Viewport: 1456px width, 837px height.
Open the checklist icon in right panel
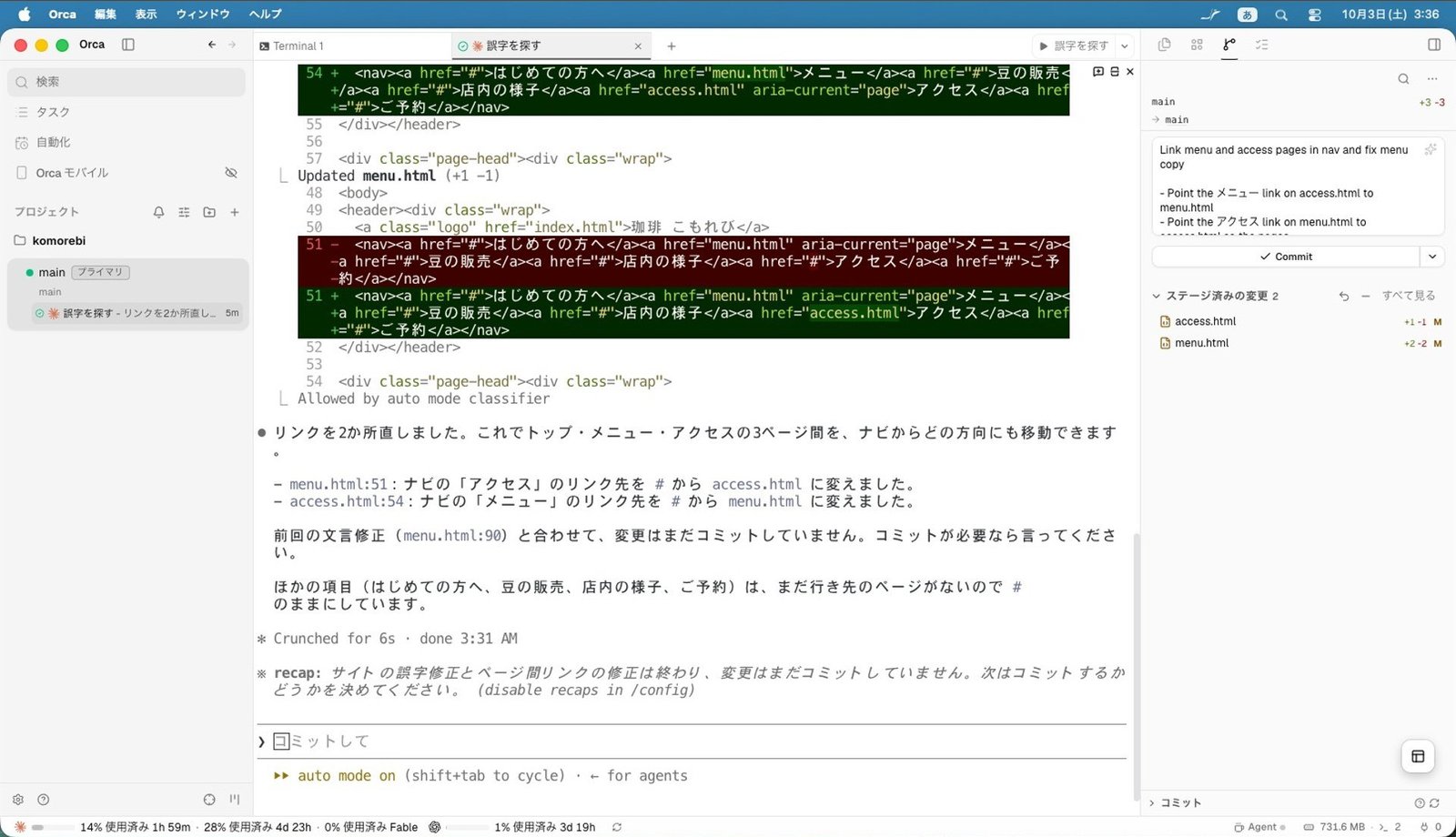pyautogui.click(x=1262, y=45)
